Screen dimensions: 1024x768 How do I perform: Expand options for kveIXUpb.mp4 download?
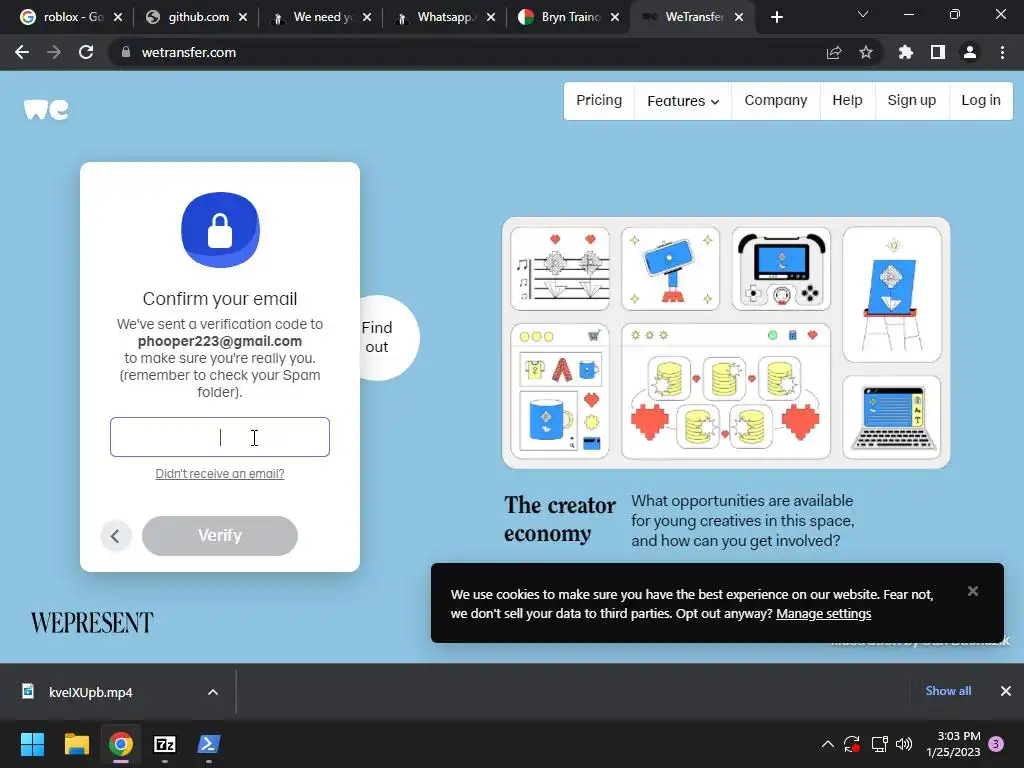pos(213,692)
